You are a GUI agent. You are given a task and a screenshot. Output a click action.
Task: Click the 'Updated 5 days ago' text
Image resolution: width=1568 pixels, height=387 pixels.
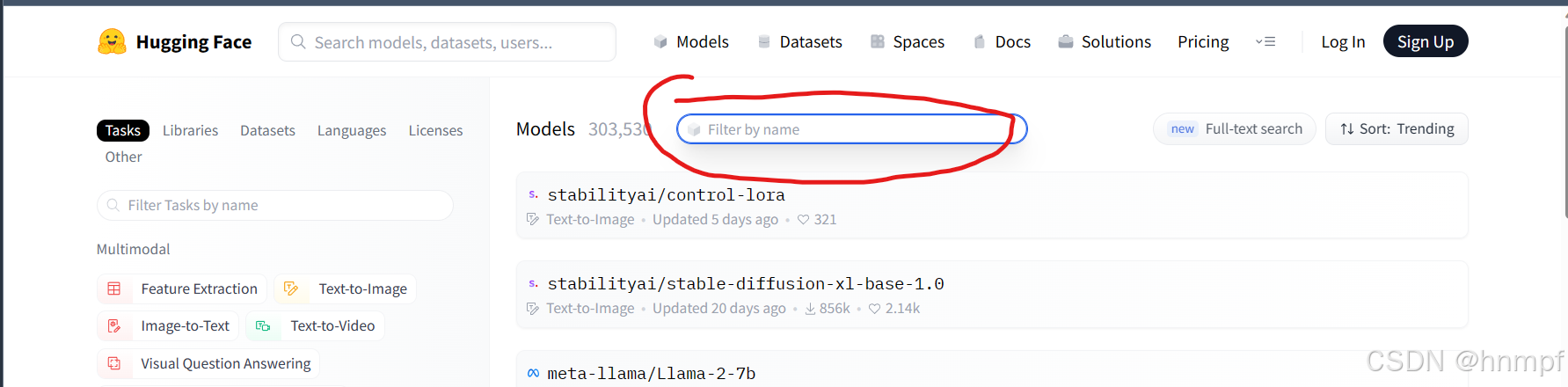pyautogui.click(x=715, y=219)
